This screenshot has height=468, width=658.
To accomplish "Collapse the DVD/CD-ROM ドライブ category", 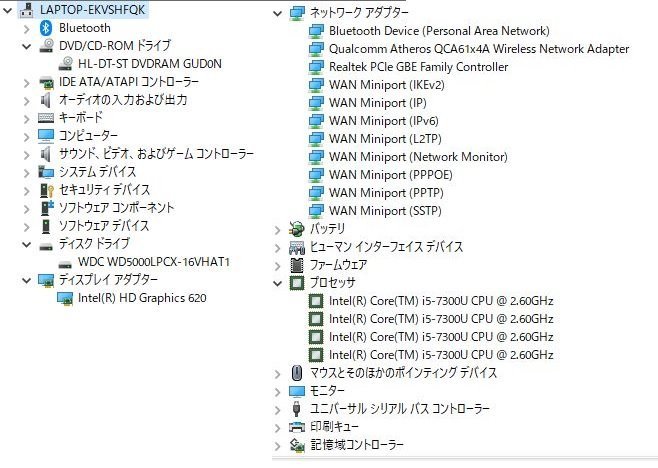I will coord(27,46).
